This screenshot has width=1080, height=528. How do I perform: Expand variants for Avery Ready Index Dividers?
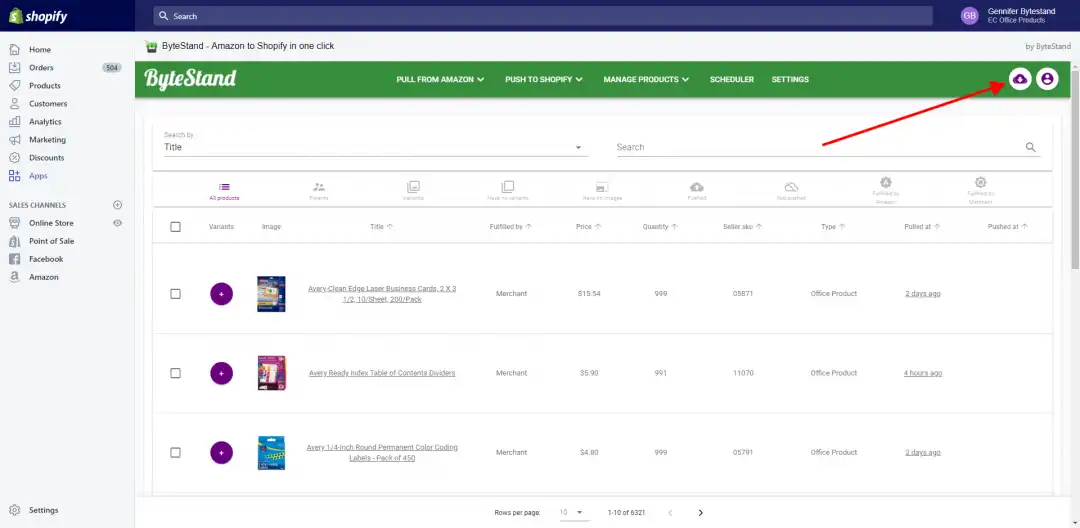221,373
